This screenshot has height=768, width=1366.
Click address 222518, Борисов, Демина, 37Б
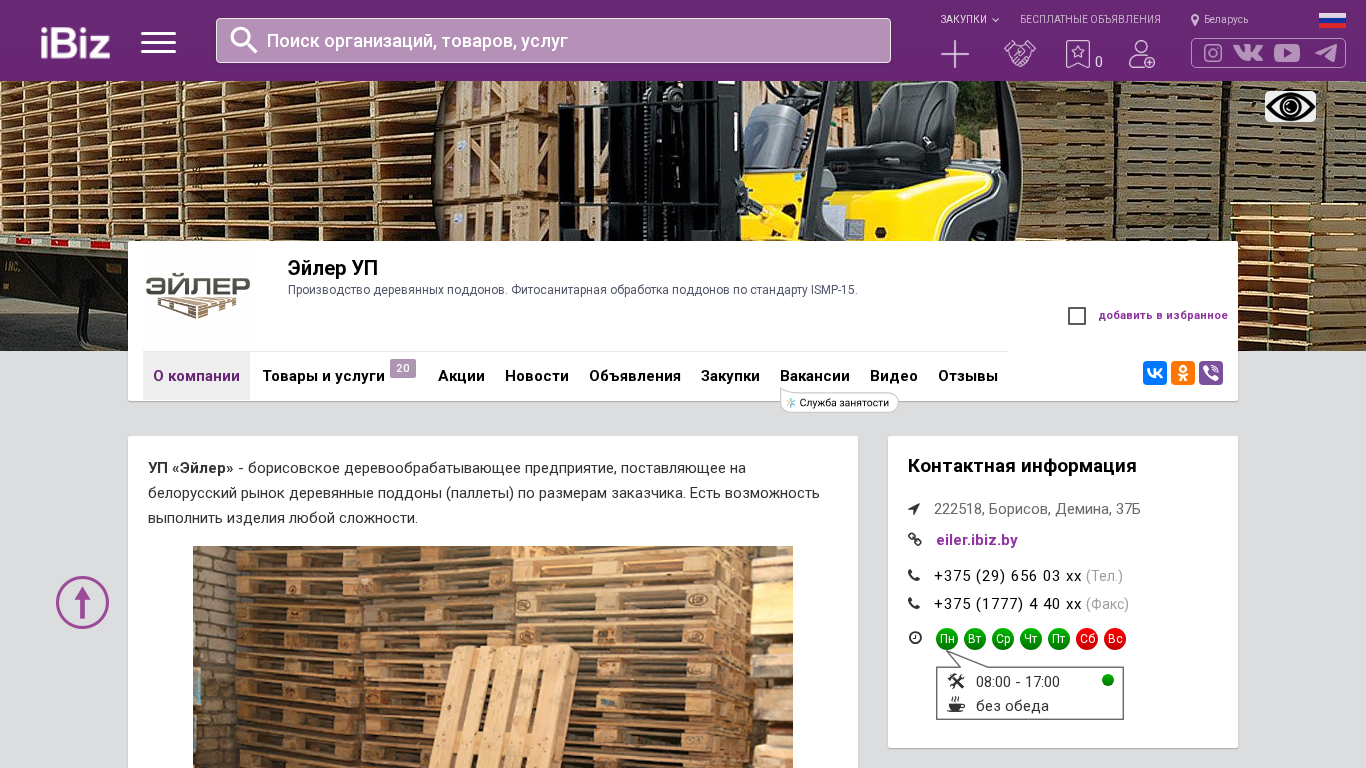[1037, 509]
